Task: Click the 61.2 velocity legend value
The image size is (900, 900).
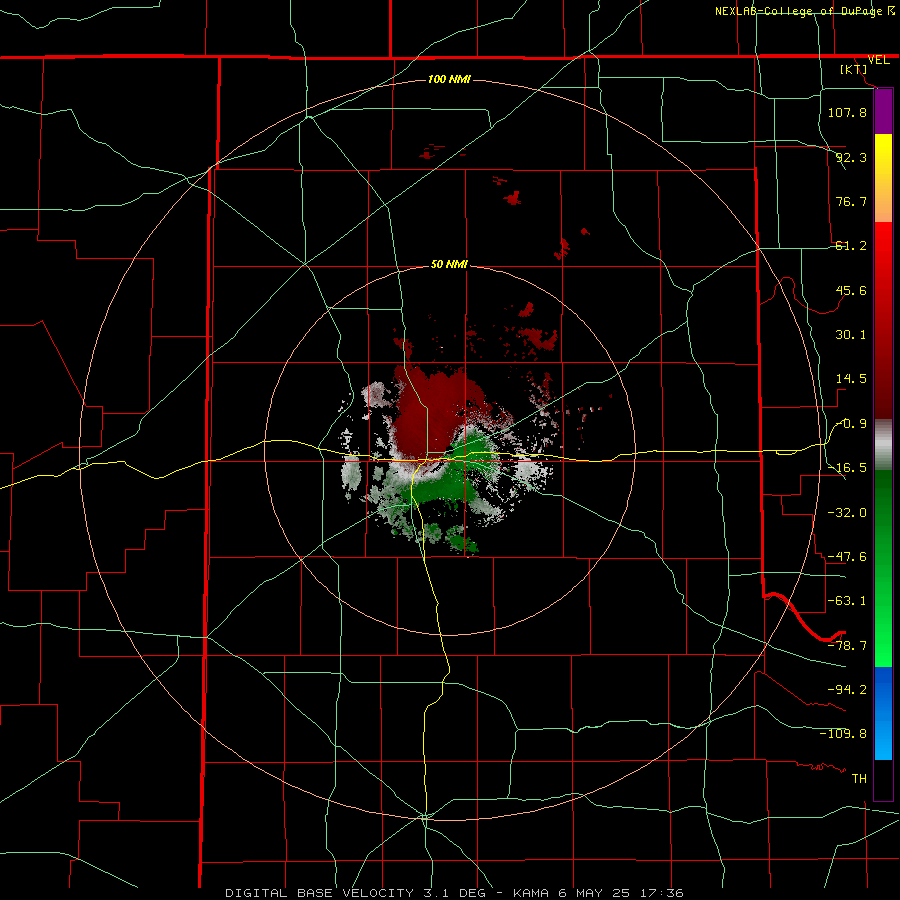Action: click(x=851, y=246)
